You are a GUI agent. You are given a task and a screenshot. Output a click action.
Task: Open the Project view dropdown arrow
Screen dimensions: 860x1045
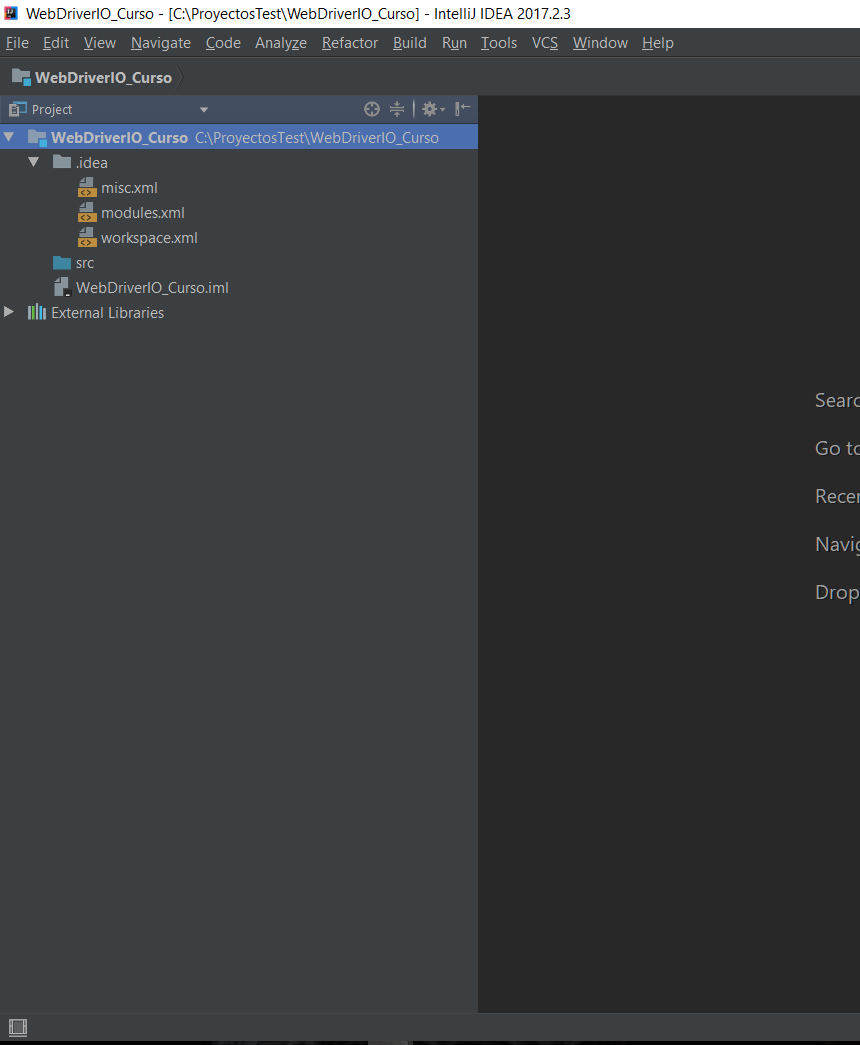[x=204, y=110]
